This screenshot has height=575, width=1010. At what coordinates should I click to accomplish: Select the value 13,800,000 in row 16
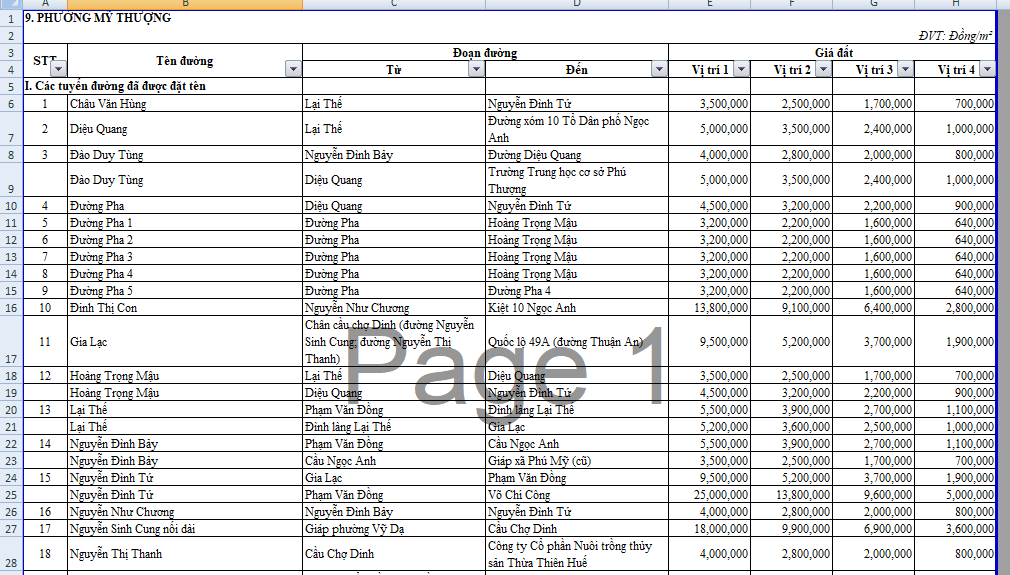(x=709, y=308)
